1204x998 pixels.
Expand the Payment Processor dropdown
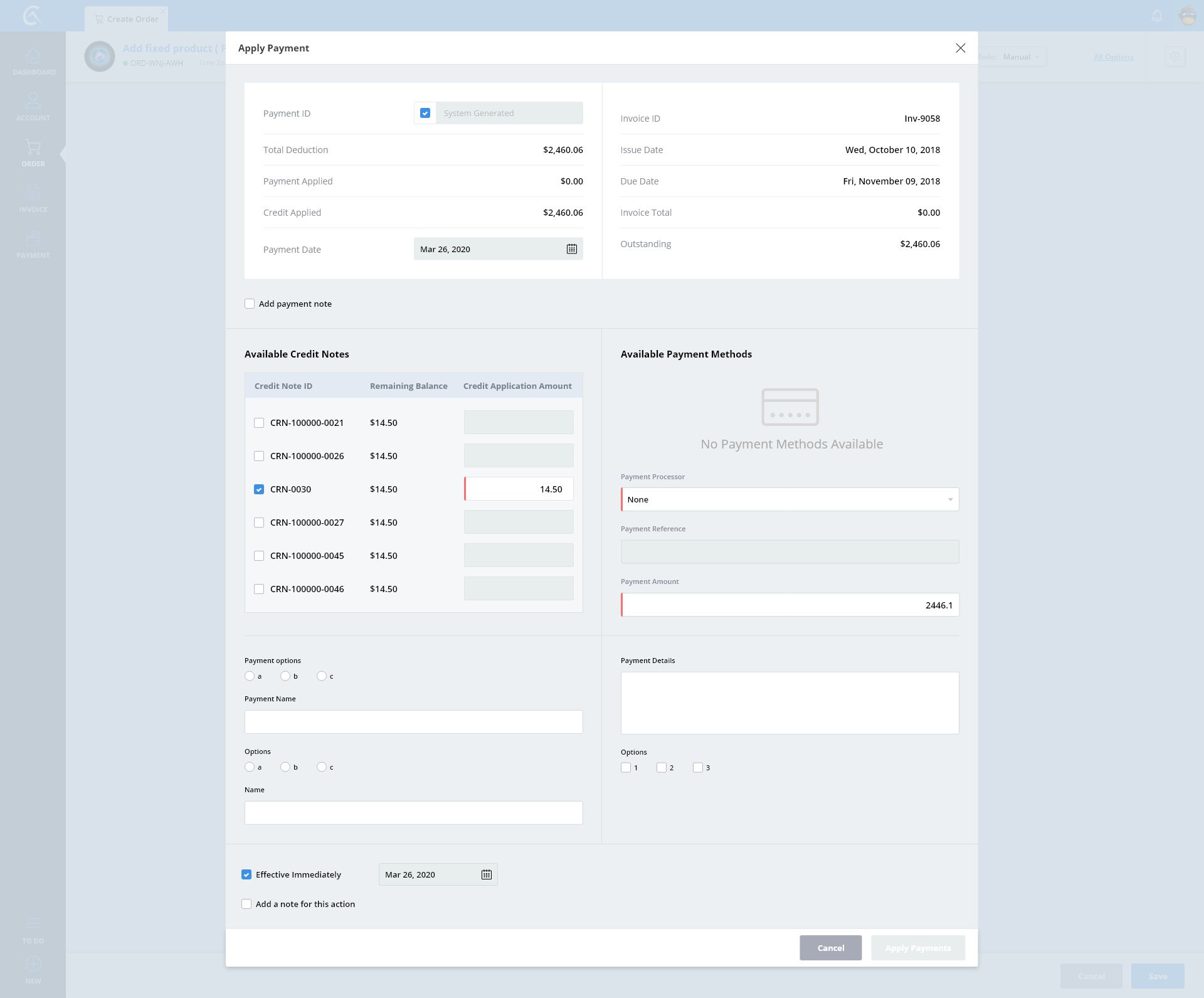(x=789, y=499)
